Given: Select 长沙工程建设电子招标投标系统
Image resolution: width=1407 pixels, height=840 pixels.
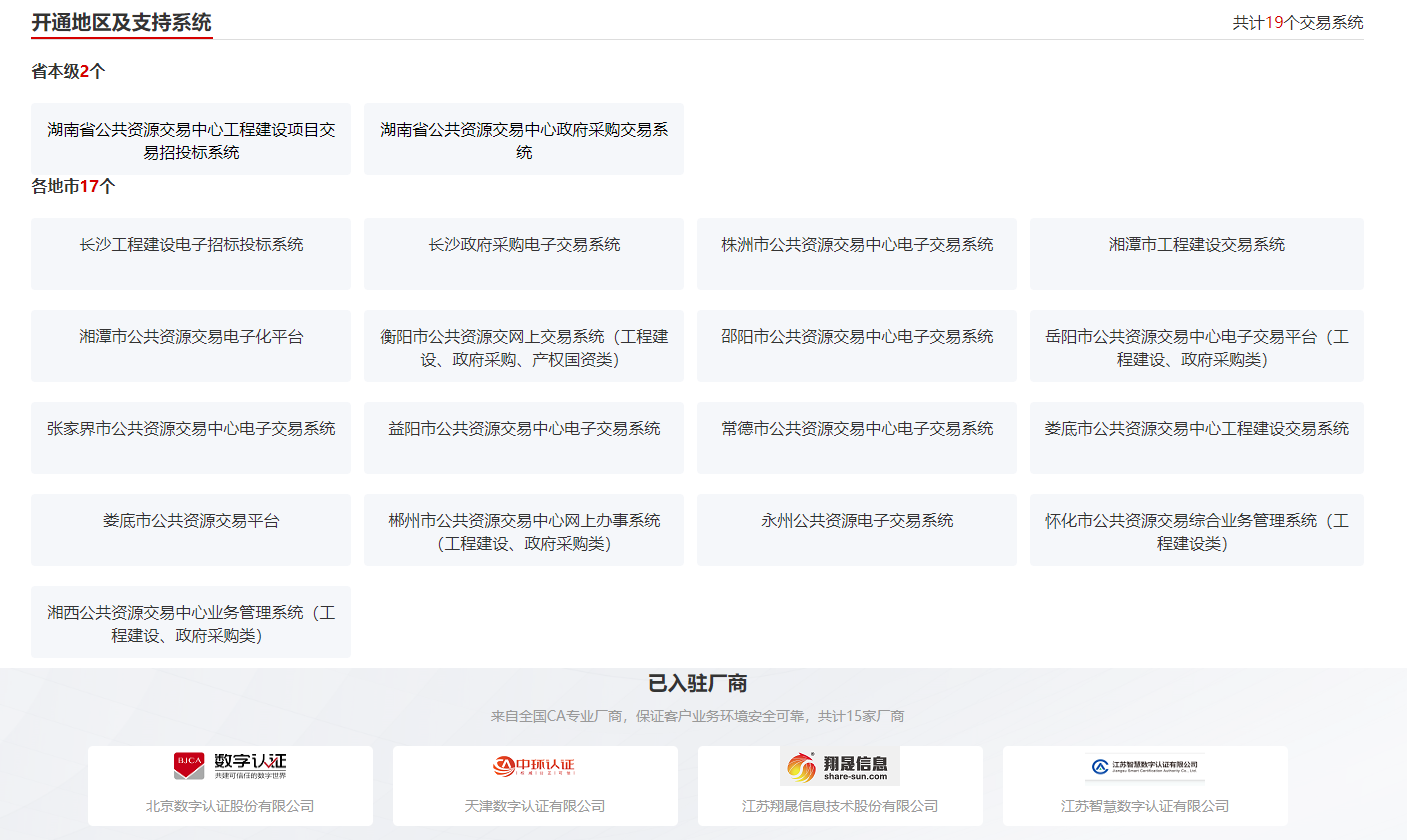Looking at the screenshot, I should (x=191, y=254).
